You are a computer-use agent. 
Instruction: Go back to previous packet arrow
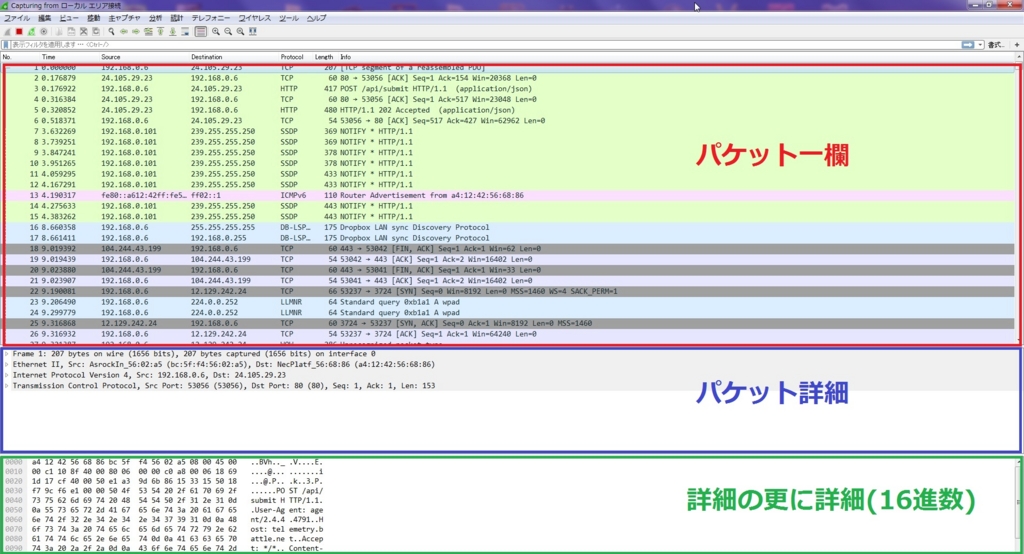[123, 31]
